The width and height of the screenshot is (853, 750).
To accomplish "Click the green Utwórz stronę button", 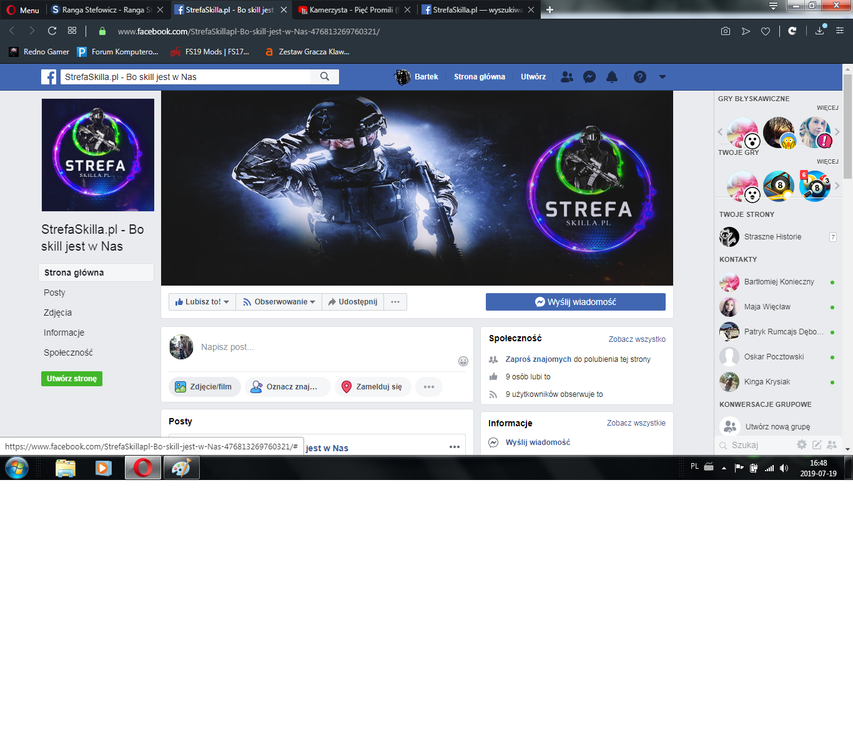I will (x=72, y=379).
